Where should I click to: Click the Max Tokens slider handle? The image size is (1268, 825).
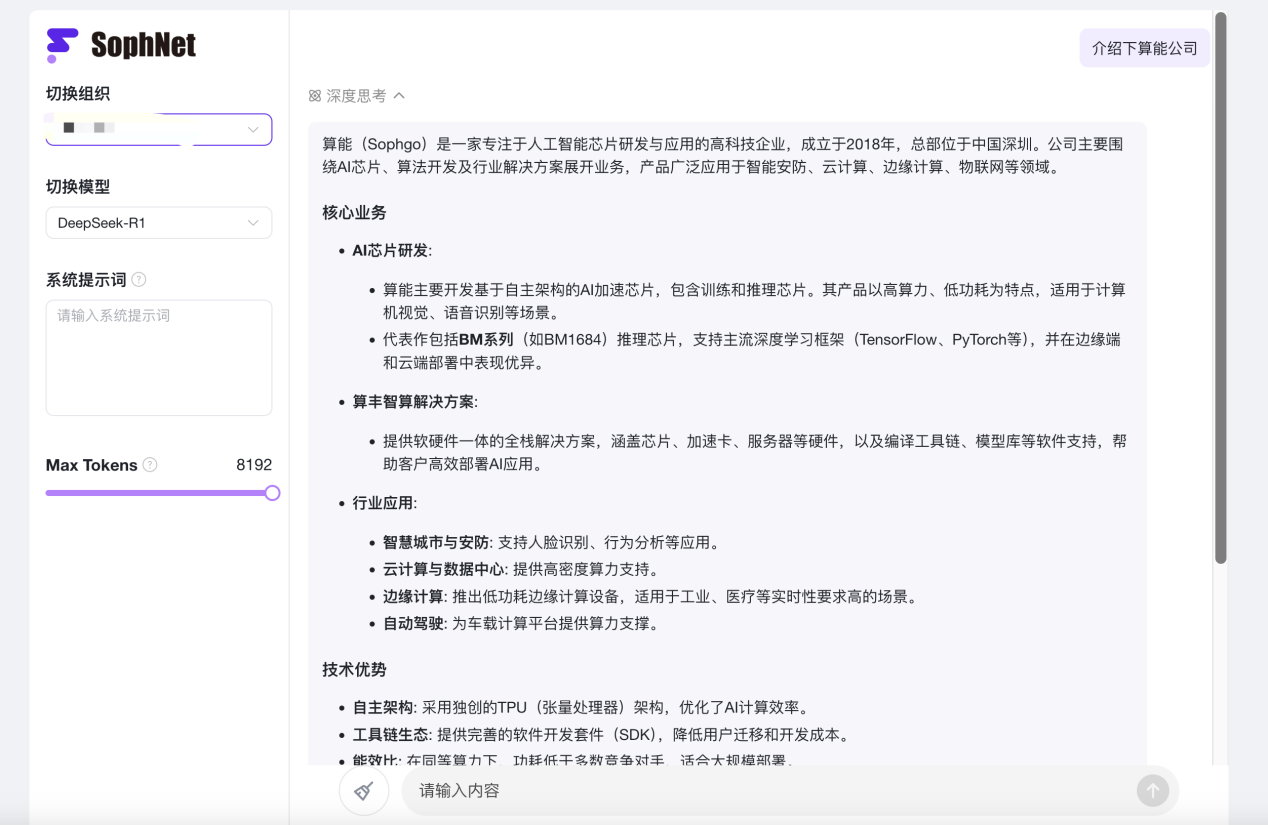tap(272, 493)
